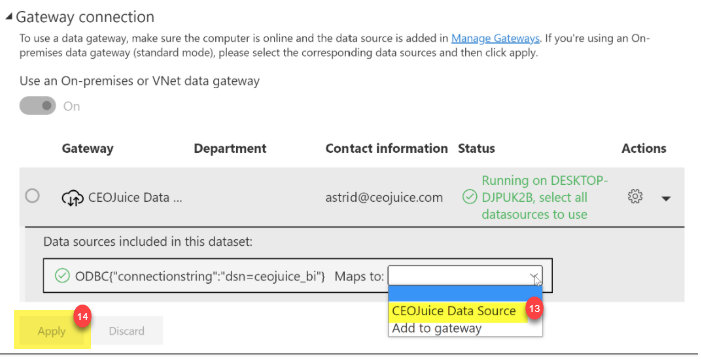The image size is (701, 363).
Task: Open gateway settings gear icon
Action: (x=635, y=196)
